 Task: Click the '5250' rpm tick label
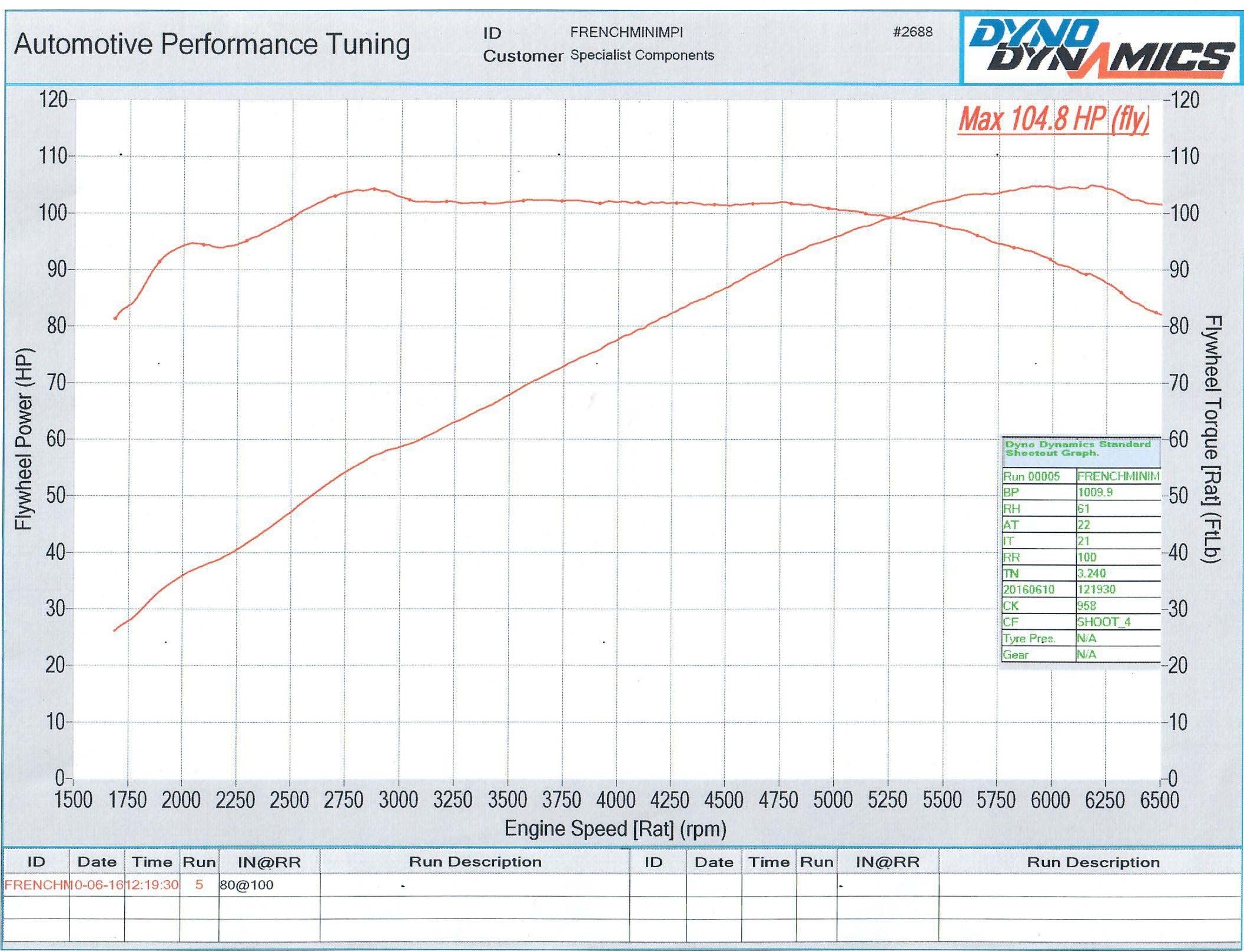pyautogui.click(x=887, y=800)
